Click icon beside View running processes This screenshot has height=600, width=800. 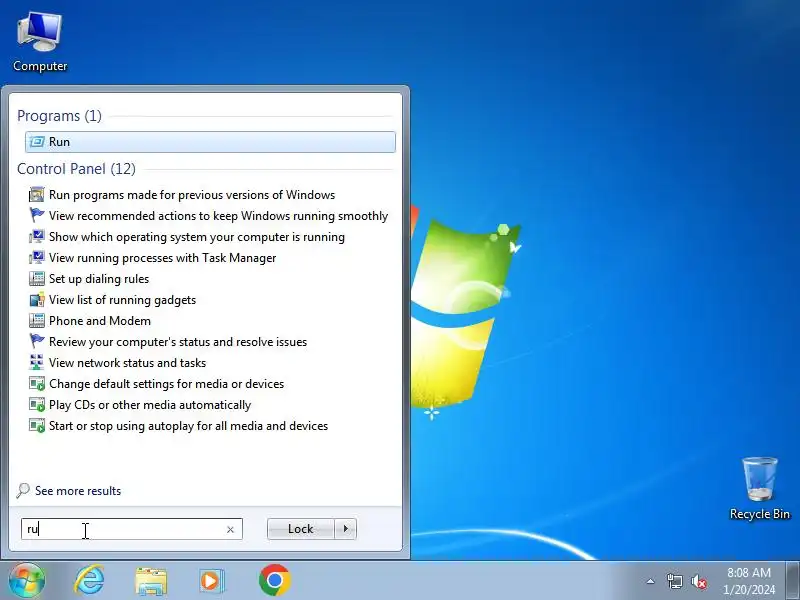pyautogui.click(x=37, y=258)
